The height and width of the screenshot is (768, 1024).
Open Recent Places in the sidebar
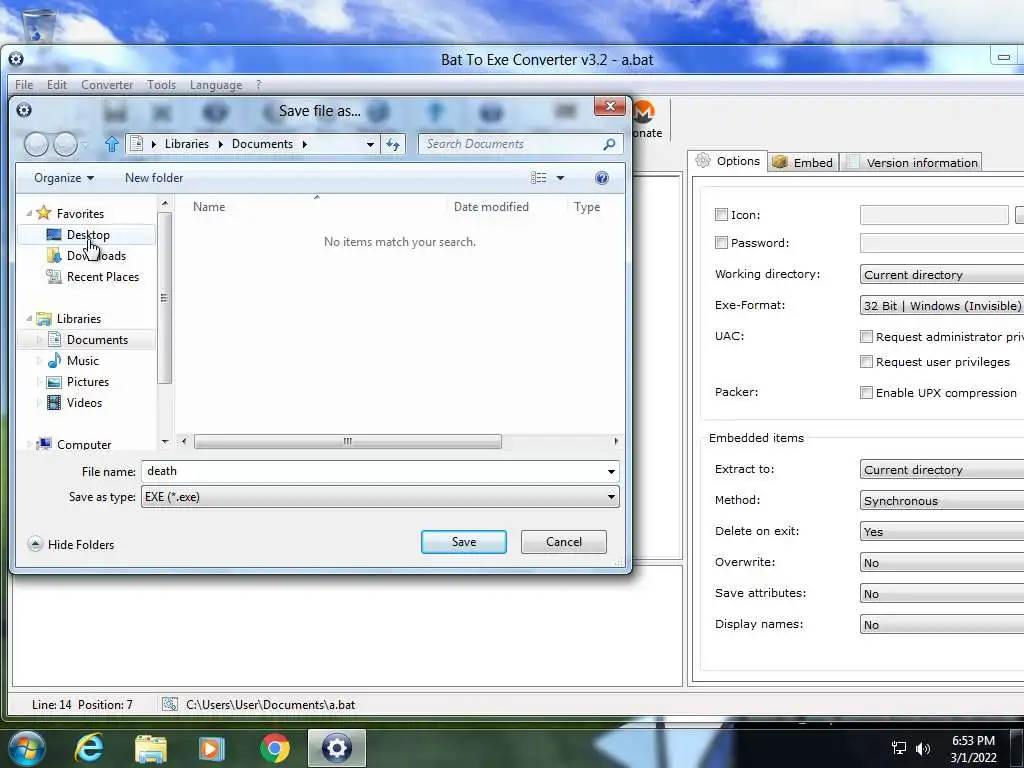click(x=93, y=276)
